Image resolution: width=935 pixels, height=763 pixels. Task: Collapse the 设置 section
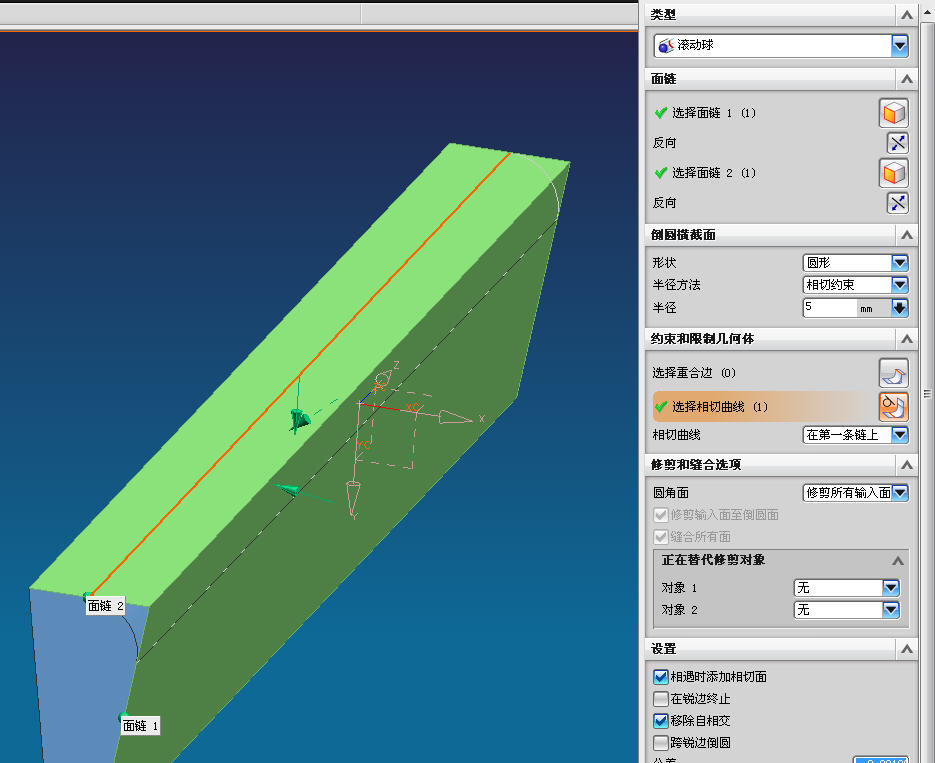tap(906, 649)
